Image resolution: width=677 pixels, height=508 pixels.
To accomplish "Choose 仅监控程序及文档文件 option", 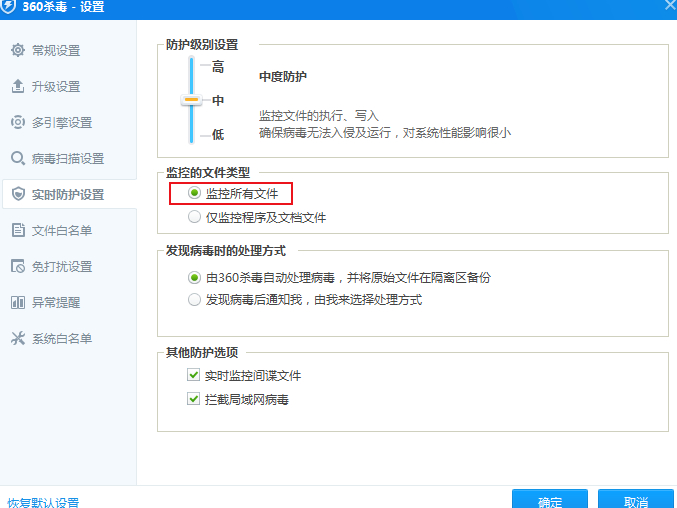I will pos(194,217).
